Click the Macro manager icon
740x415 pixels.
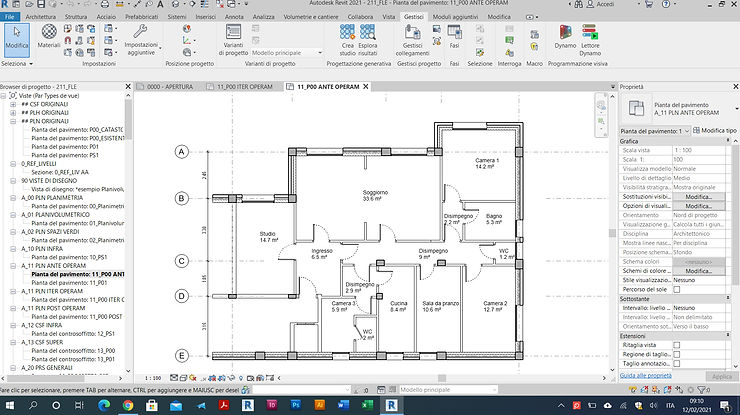tap(534, 34)
